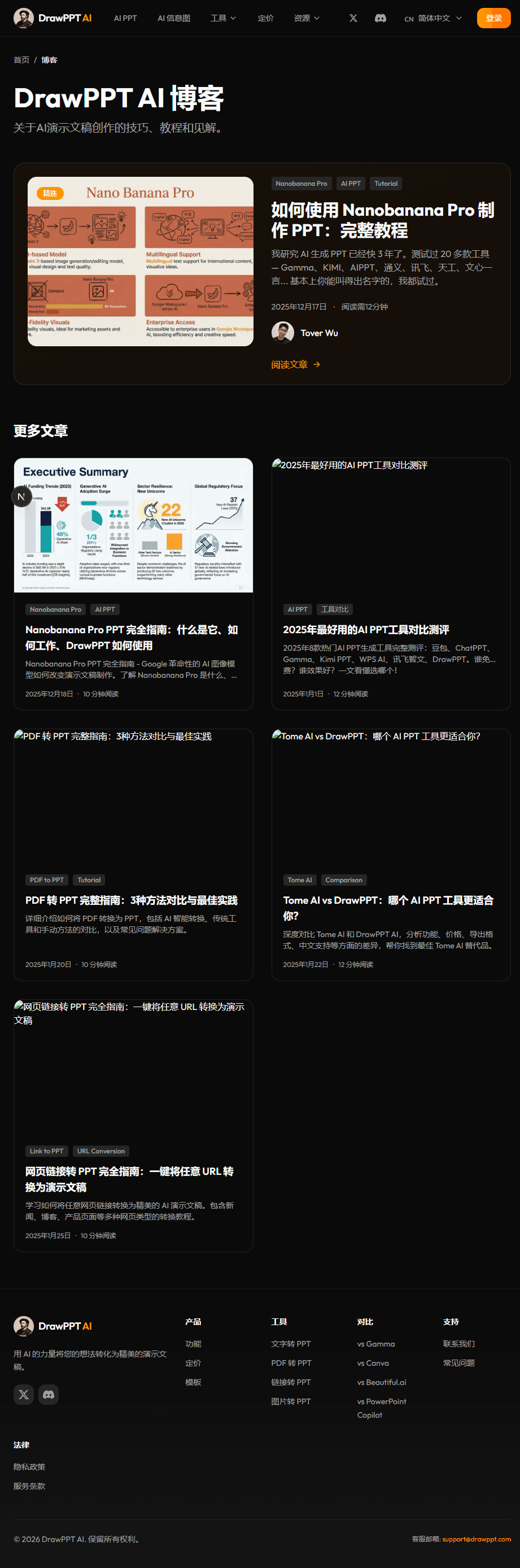
Task: Click the 2025年12月17日 date text
Action: pos(299,306)
